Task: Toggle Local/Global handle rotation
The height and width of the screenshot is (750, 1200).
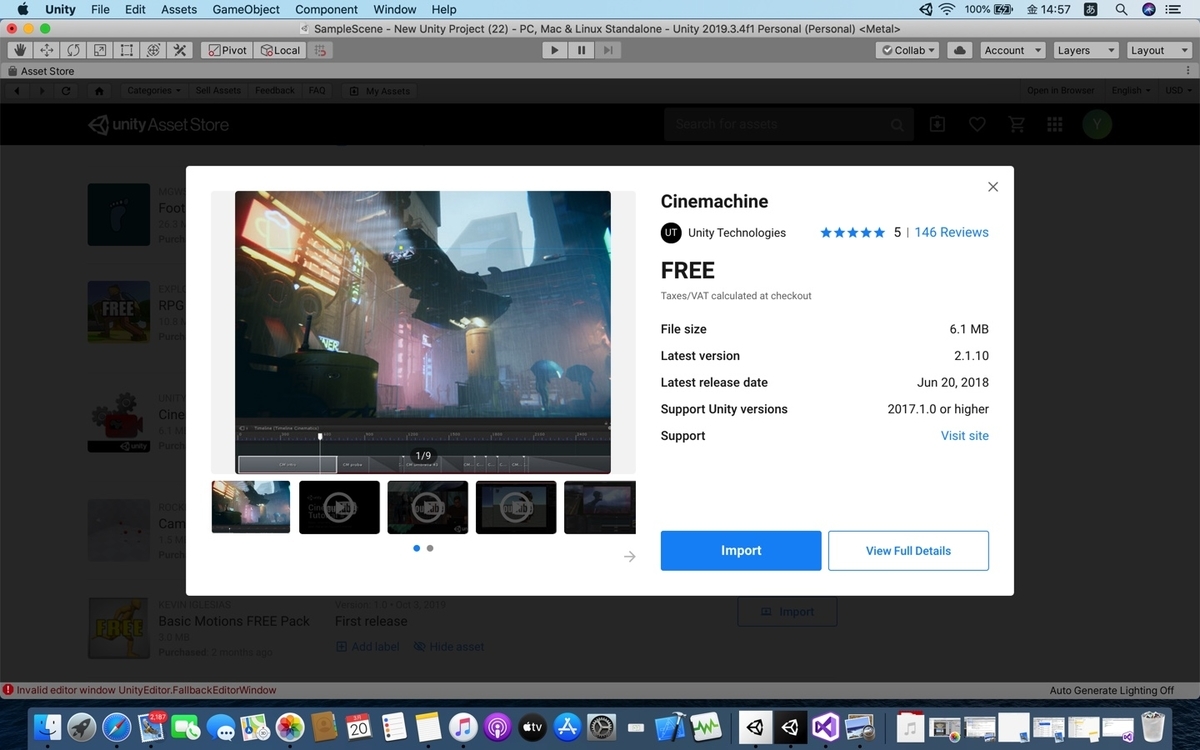Action: [x=279, y=50]
